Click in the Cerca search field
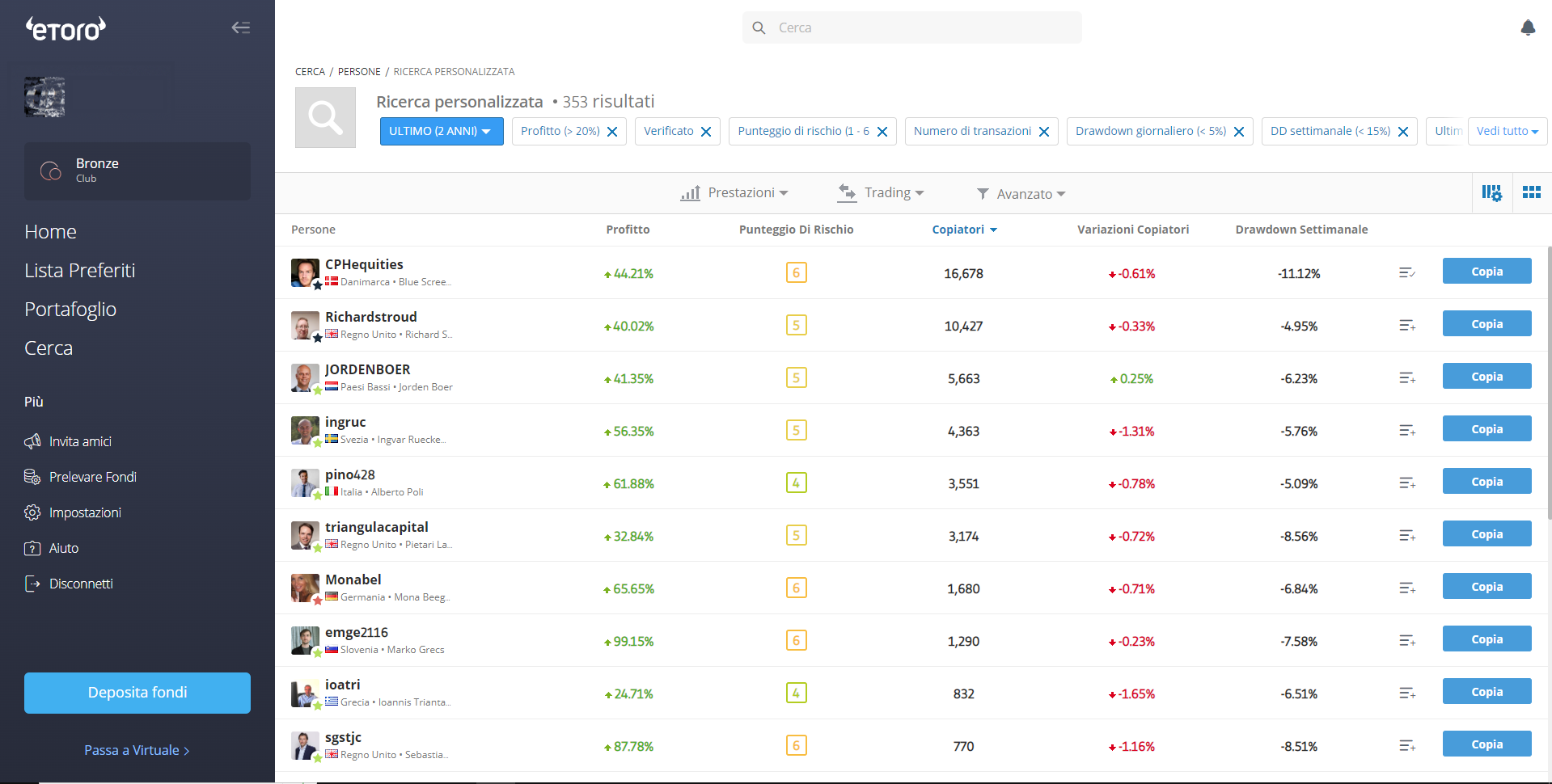The image size is (1552, 784). click(x=912, y=27)
